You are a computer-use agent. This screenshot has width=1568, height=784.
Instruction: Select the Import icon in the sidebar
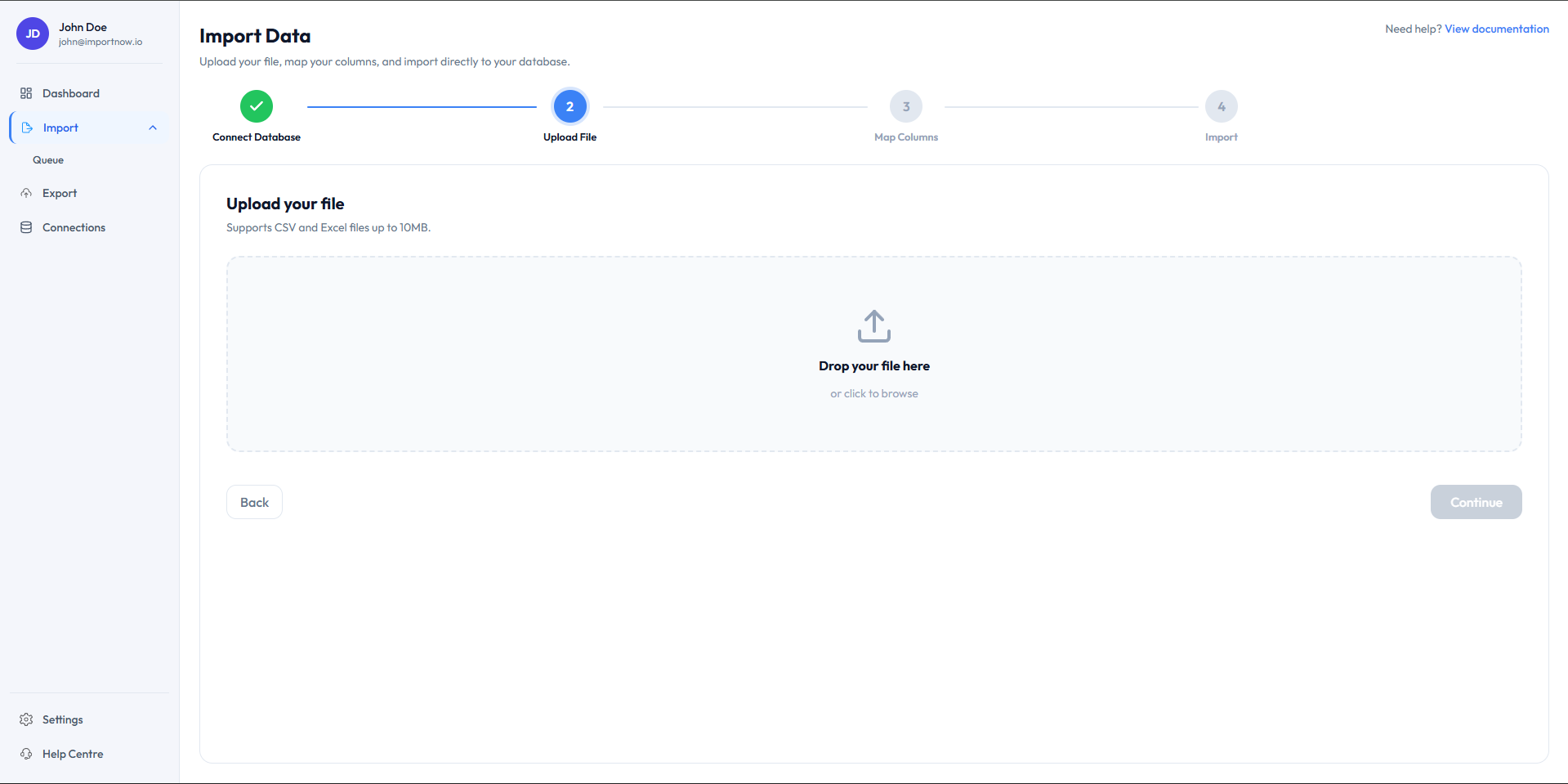[x=27, y=128]
